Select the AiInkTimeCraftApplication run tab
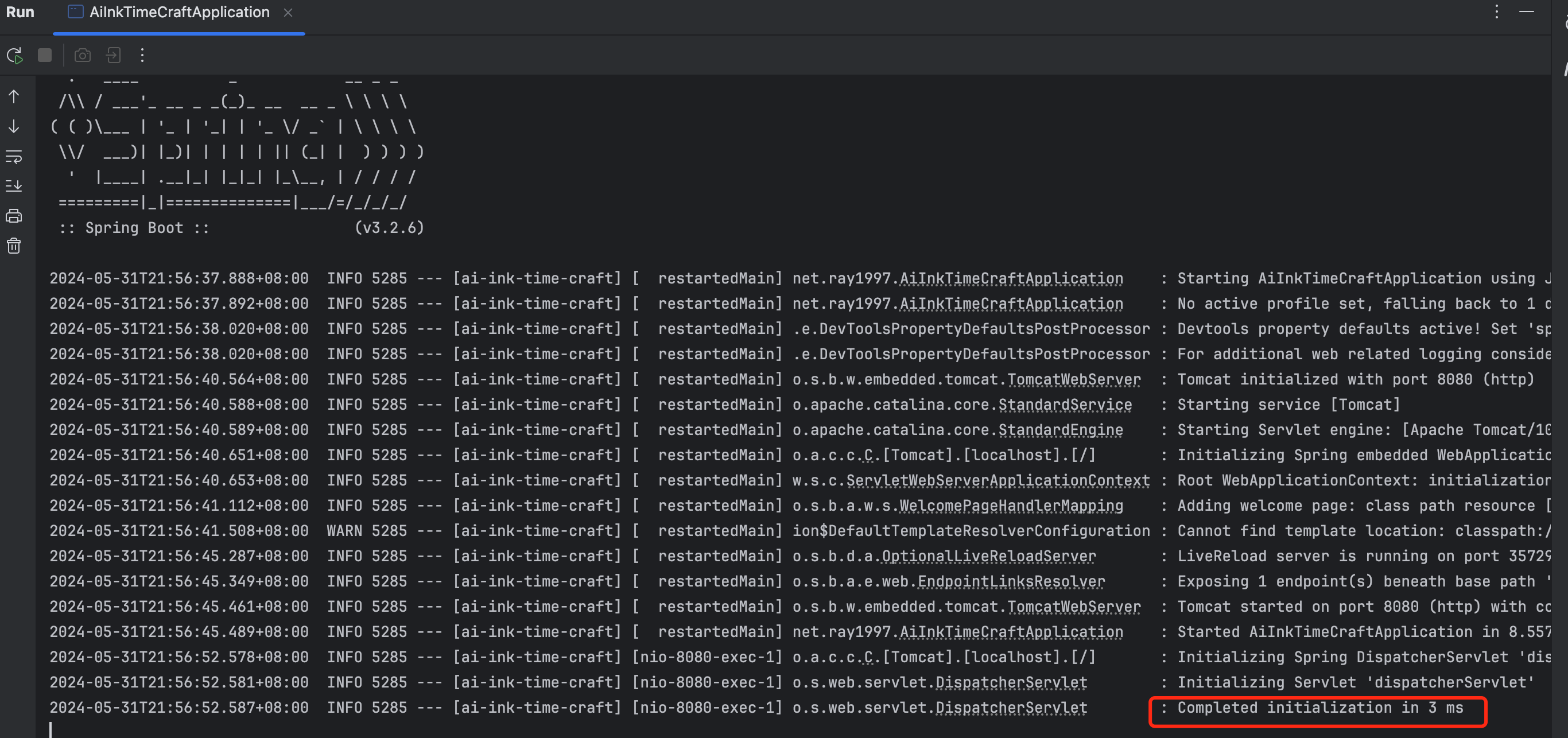Image resolution: width=1568 pixels, height=738 pixels. coord(178,12)
